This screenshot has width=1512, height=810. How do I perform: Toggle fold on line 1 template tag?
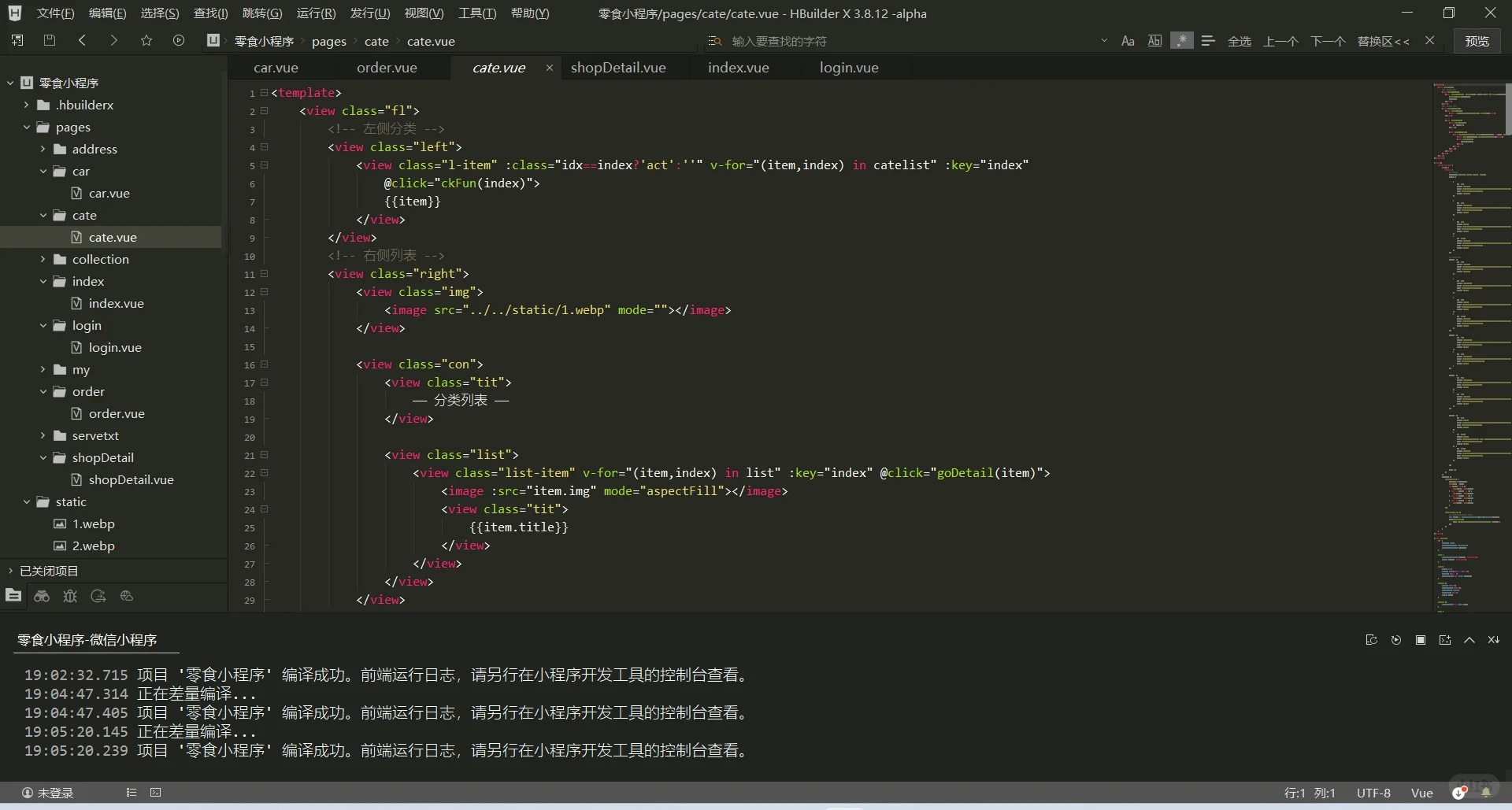click(x=265, y=93)
